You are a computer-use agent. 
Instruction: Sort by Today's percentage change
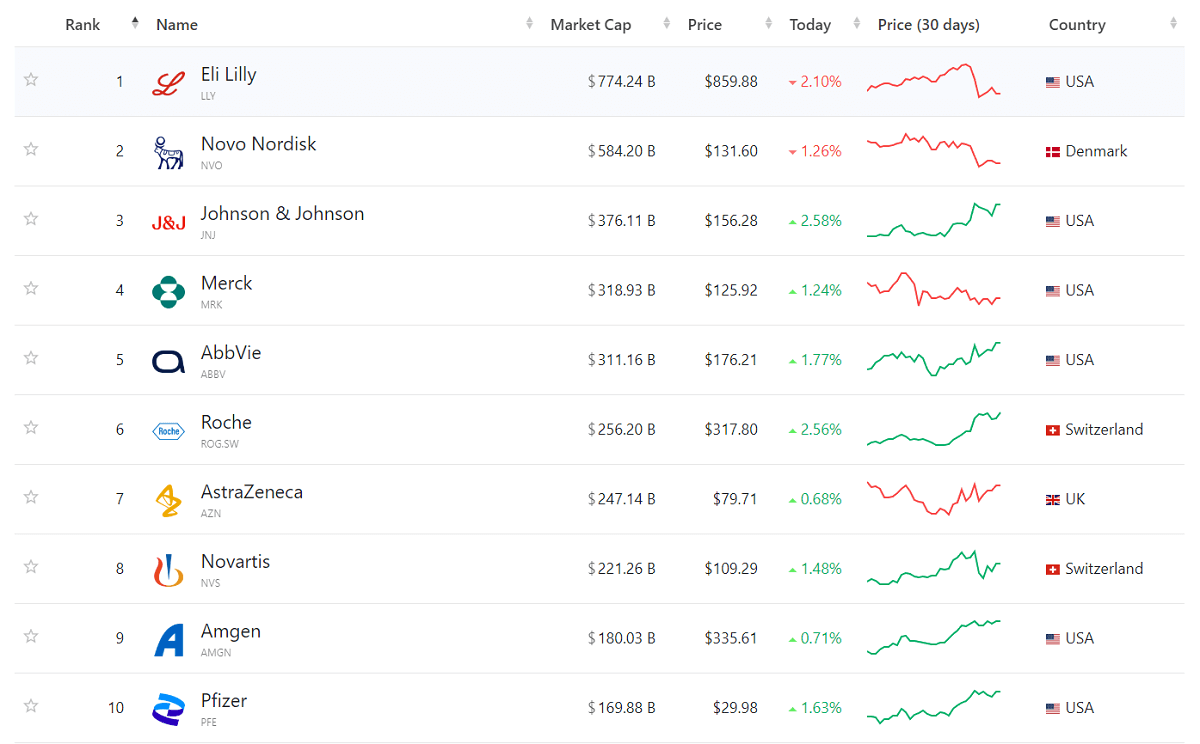pos(810,24)
